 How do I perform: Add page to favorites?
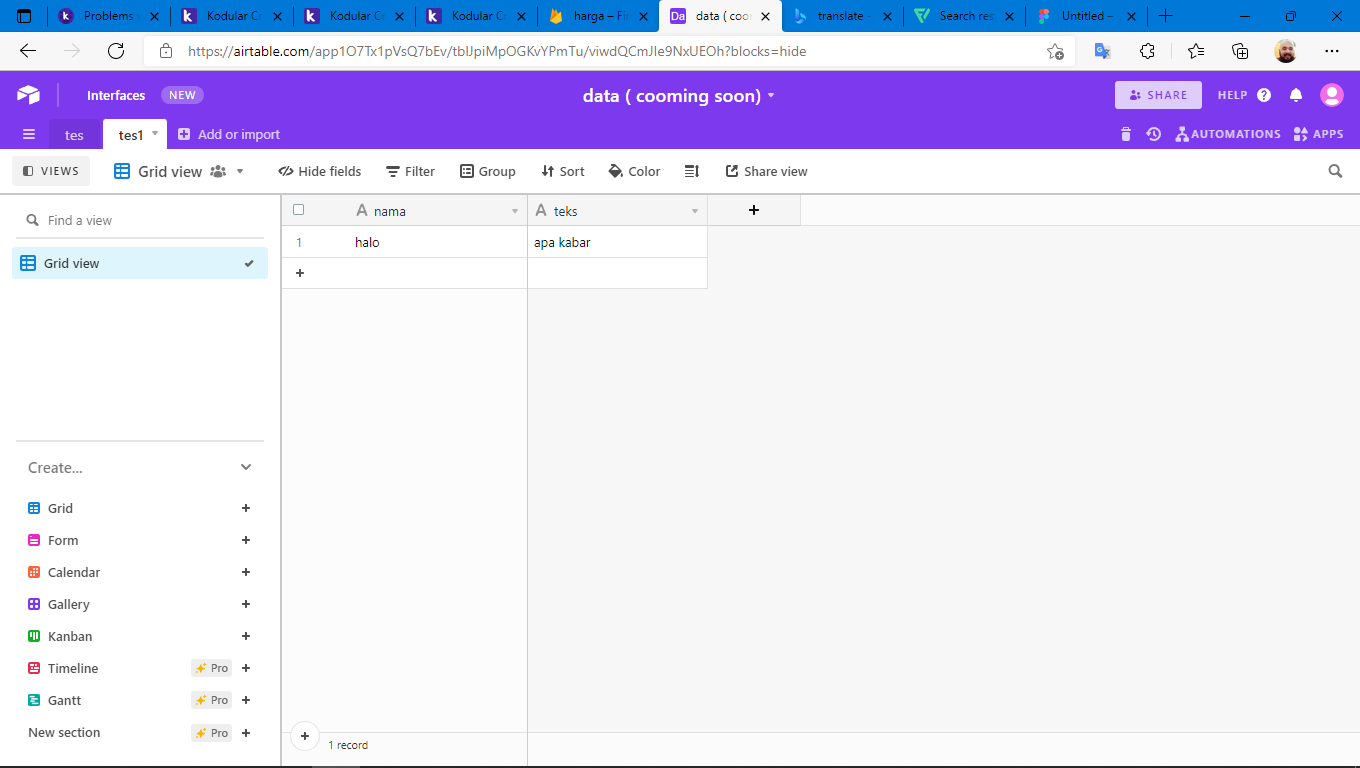coord(1055,51)
